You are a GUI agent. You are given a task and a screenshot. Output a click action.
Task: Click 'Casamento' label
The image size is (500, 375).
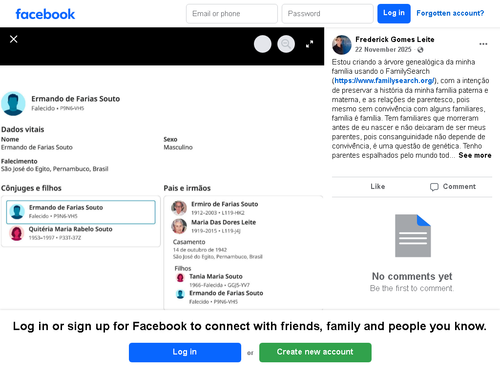pos(189,242)
